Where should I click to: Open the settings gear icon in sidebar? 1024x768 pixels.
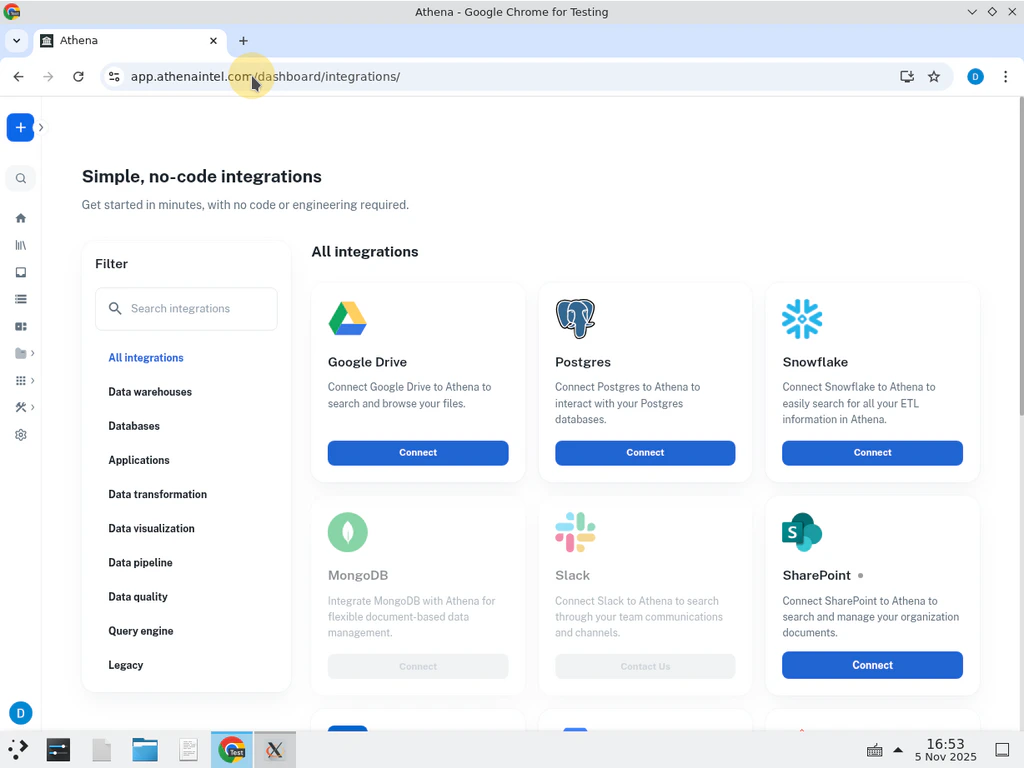click(21, 435)
